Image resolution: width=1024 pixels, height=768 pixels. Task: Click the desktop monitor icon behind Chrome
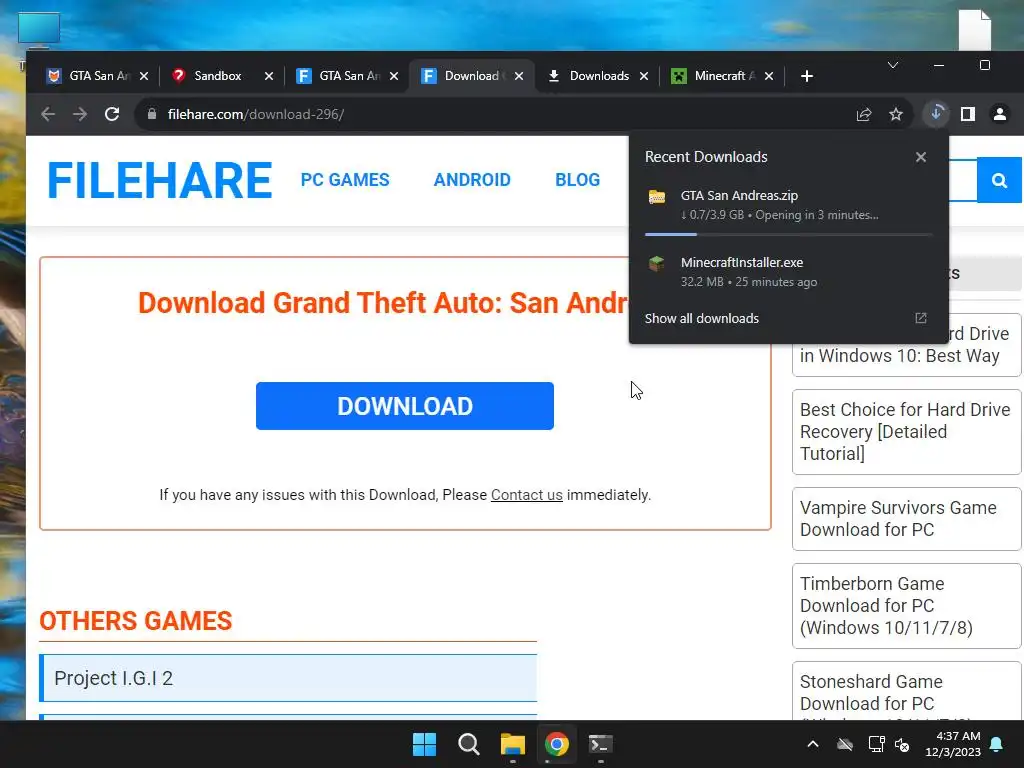point(39,29)
